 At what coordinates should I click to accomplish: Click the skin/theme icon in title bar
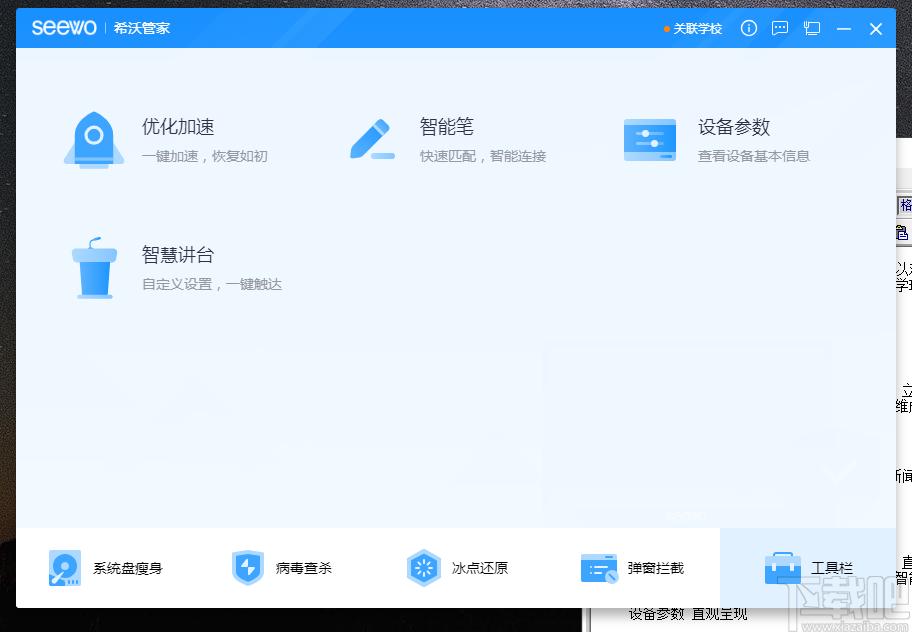pyautogui.click(x=811, y=28)
